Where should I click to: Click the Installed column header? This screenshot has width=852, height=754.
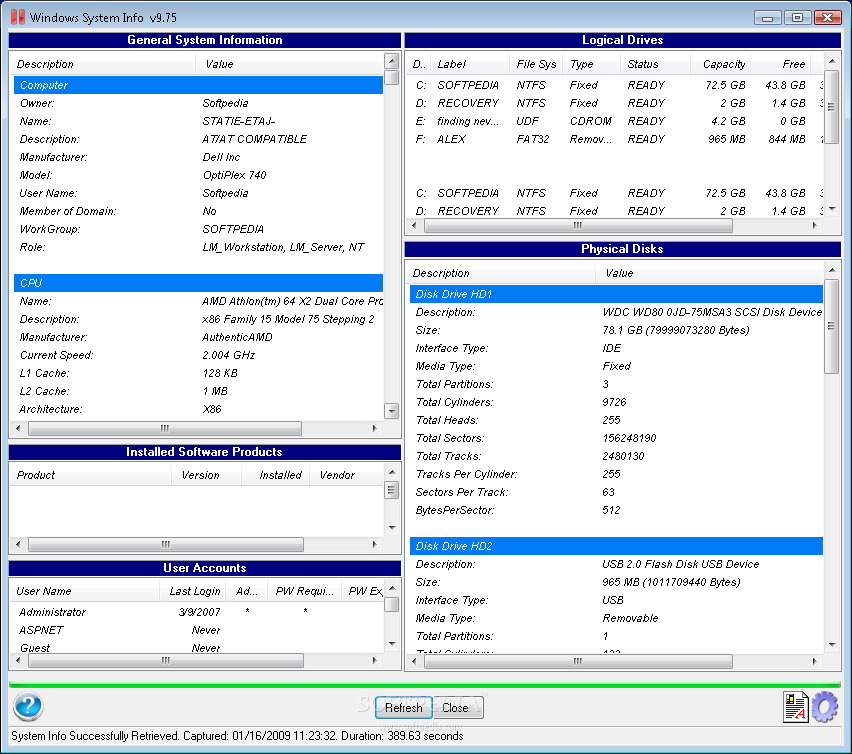point(275,475)
